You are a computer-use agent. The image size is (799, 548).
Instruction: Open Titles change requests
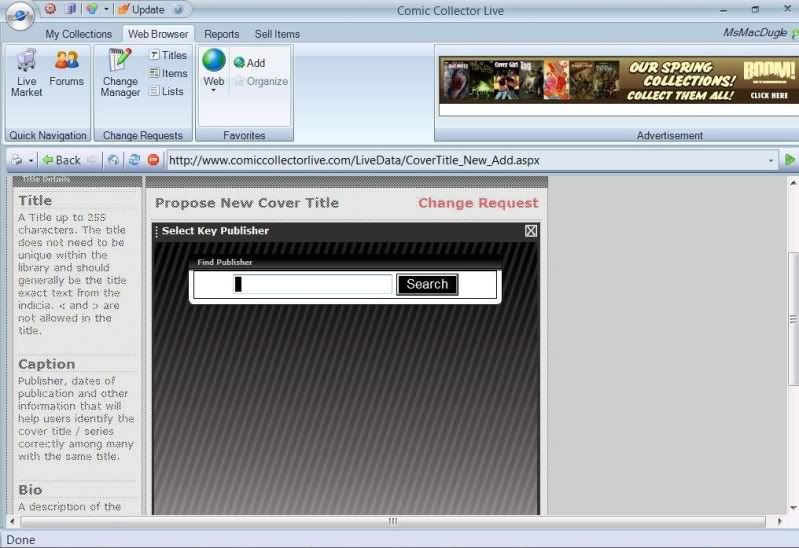pyautogui.click(x=168, y=55)
